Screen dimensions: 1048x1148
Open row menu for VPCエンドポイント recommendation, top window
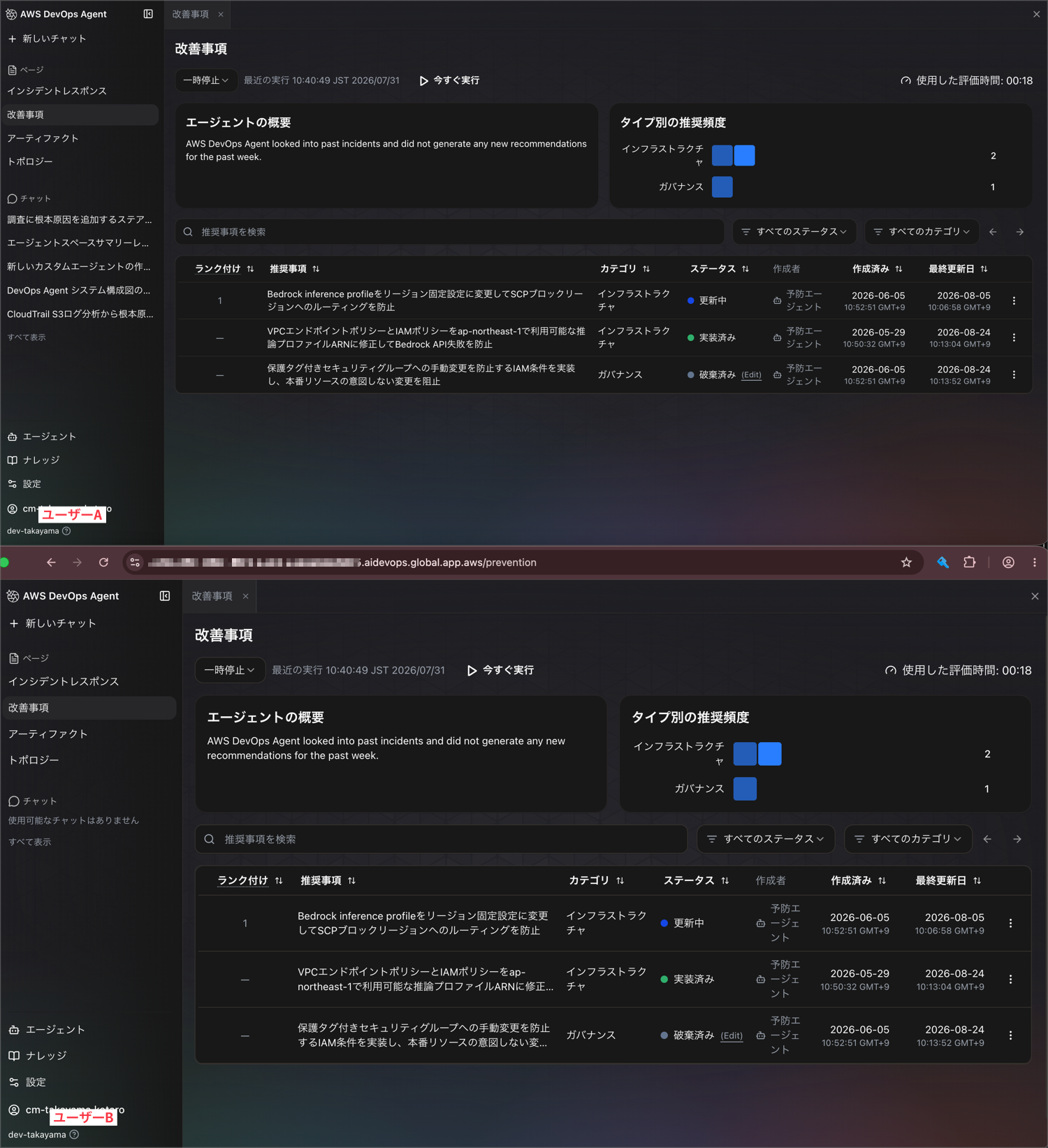(x=1014, y=337)
